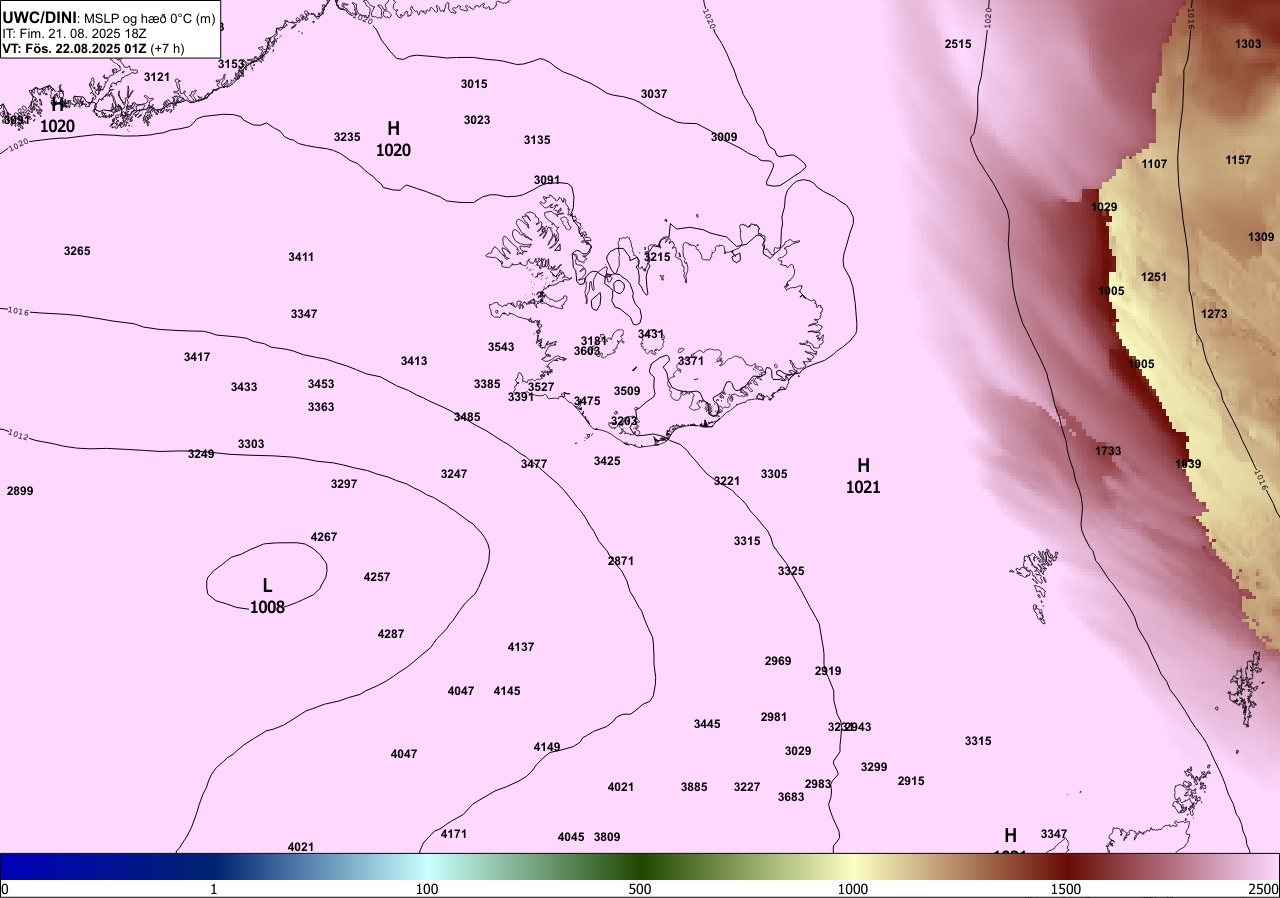Click the height value 2899
The width and height of the screenshot is (1280, 898).
pyautogui.click(x=20, y=491)
